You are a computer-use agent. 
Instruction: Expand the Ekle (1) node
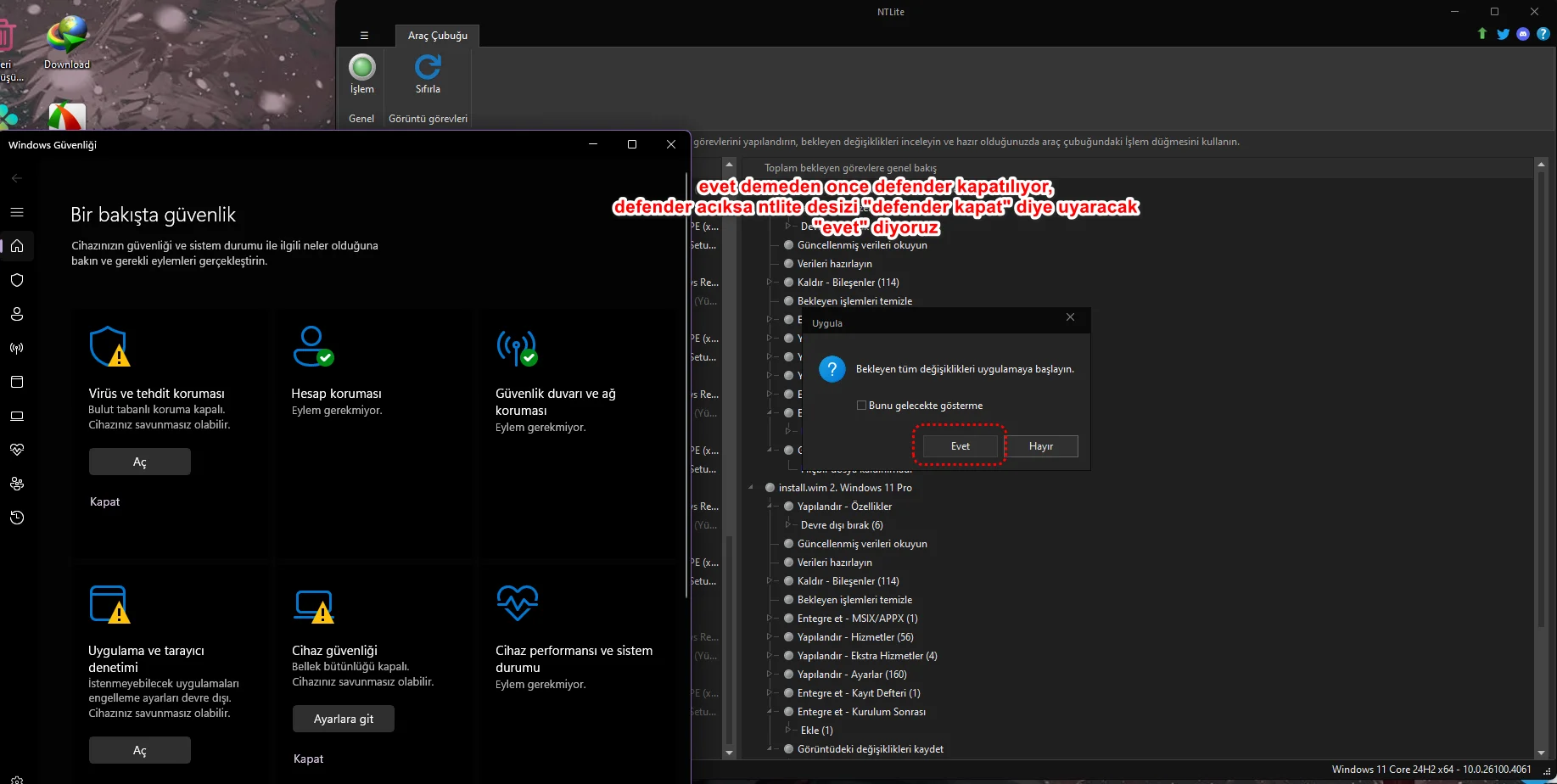(788, 731)
